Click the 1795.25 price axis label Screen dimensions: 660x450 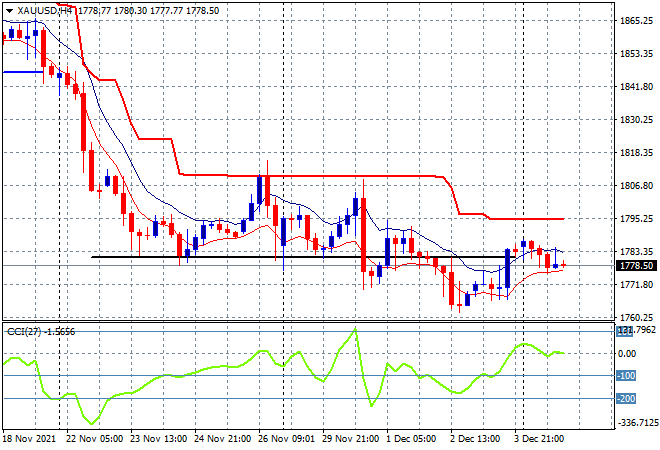pyautogui.click(x=636, y=218)
